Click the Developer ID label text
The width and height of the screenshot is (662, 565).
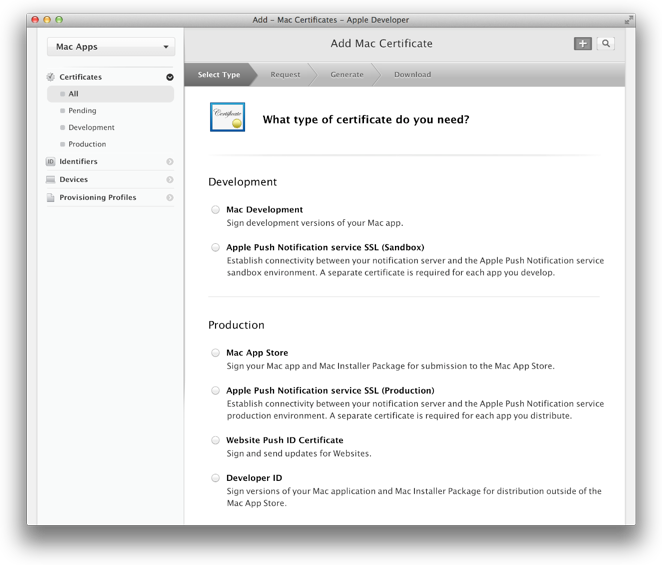[x=254, y=478]
